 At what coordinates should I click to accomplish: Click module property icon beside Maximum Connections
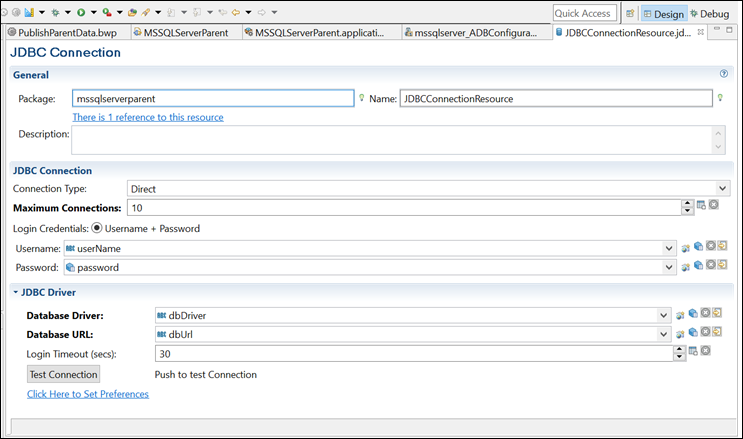(702, 206)
